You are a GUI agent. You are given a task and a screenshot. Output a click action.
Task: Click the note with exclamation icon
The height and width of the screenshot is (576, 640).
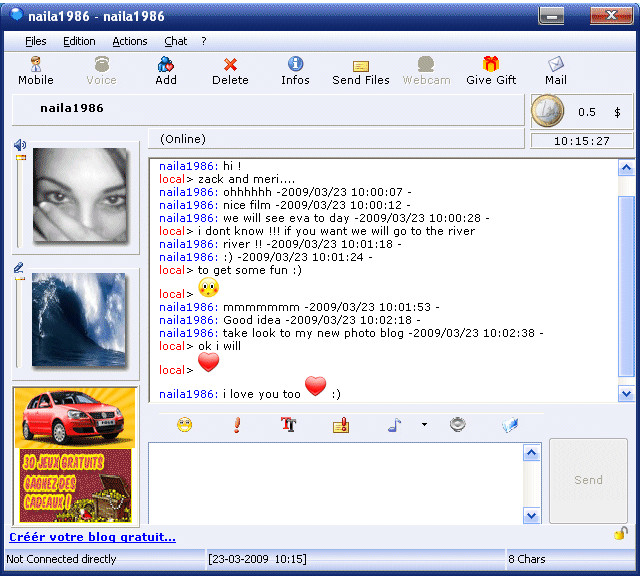coord(341,425)
